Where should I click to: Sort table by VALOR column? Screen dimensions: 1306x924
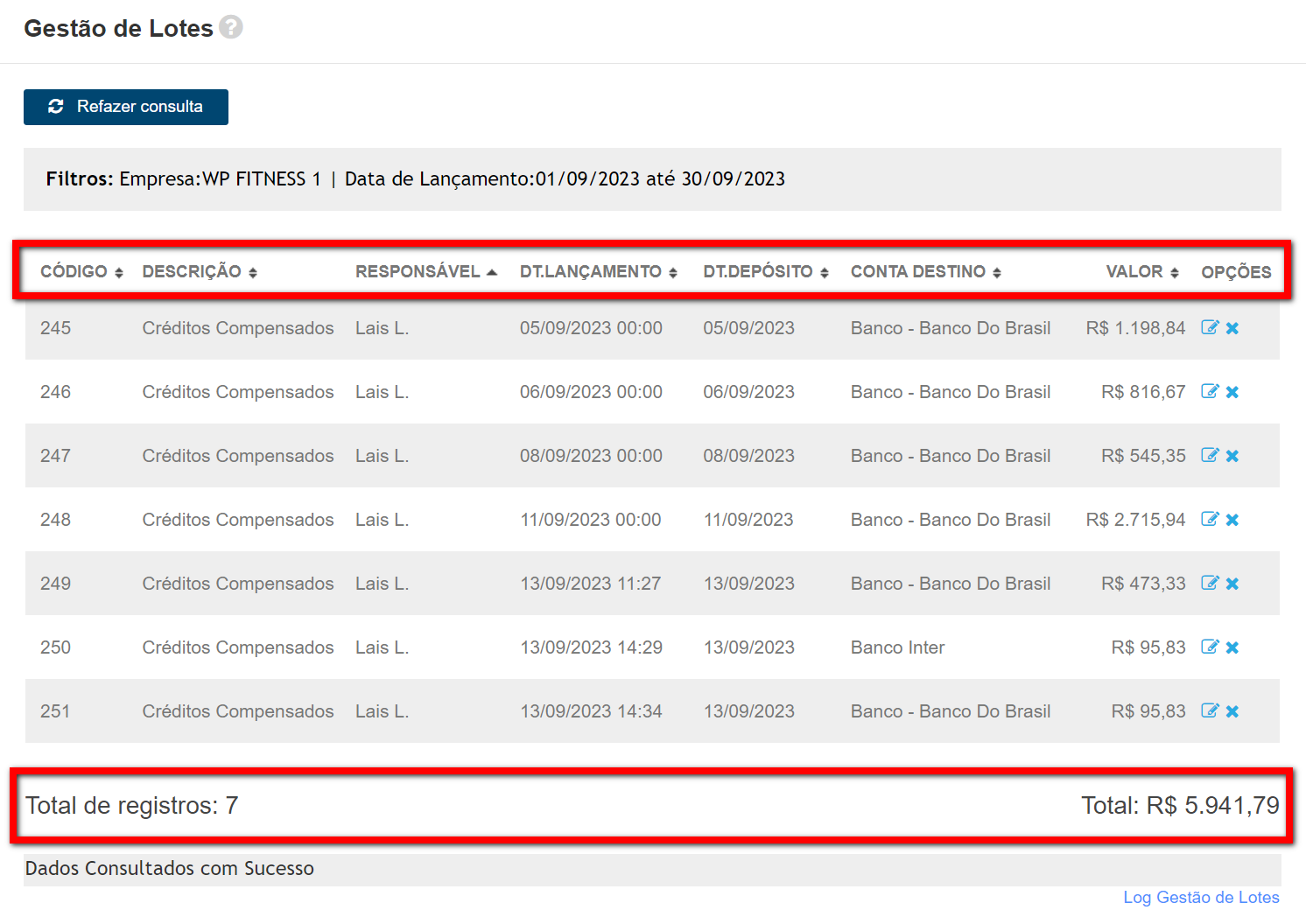[1141, 272]
